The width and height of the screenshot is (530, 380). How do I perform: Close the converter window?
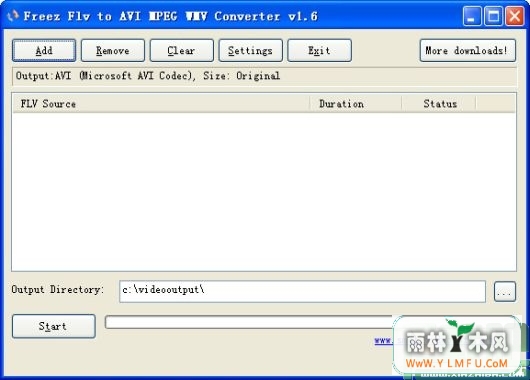(515, 16)
